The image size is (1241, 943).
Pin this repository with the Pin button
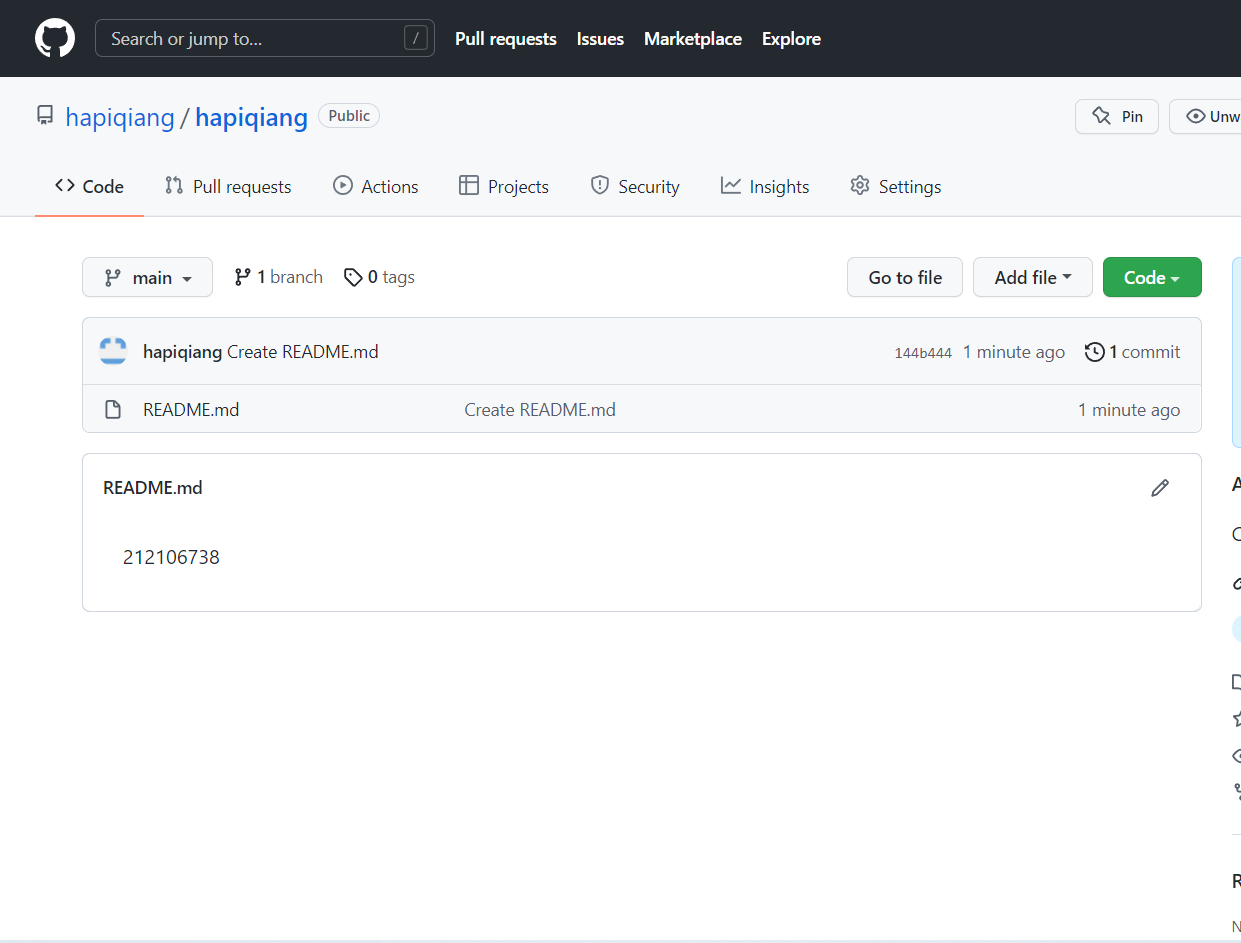click(1117, 116)
